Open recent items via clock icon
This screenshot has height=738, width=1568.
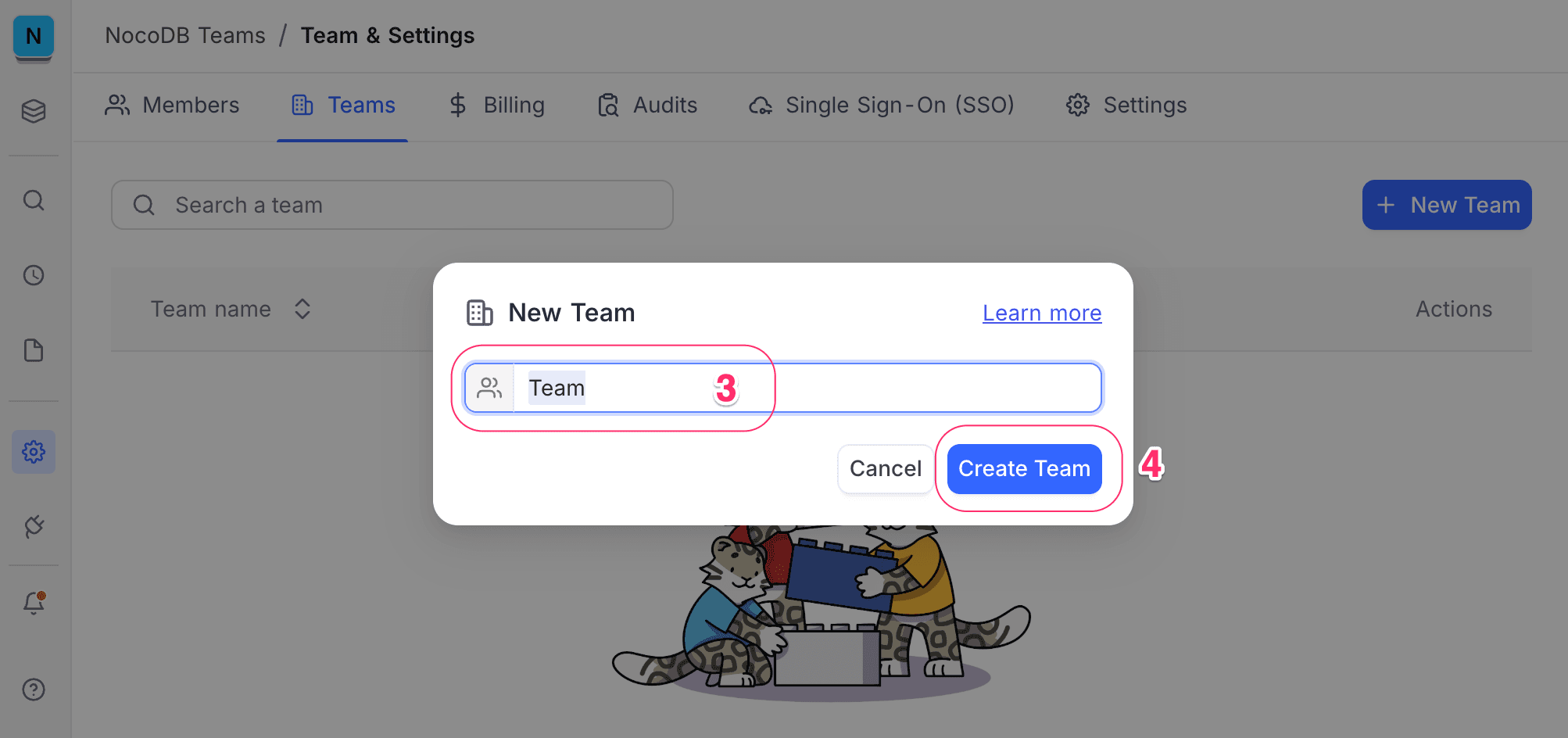[34, 275]
